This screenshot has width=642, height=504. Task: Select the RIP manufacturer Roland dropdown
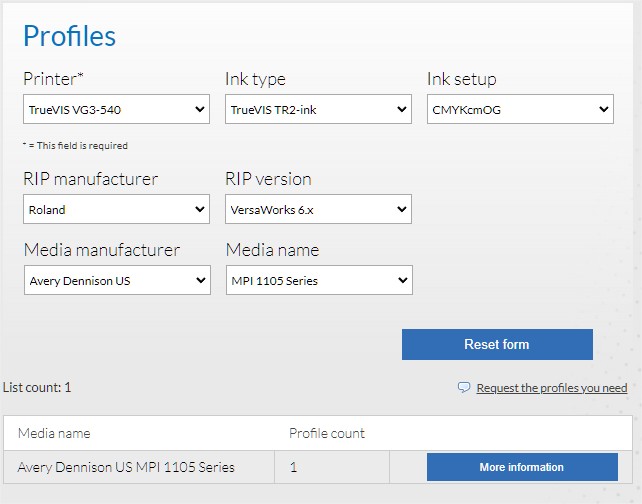click(116, 209)
